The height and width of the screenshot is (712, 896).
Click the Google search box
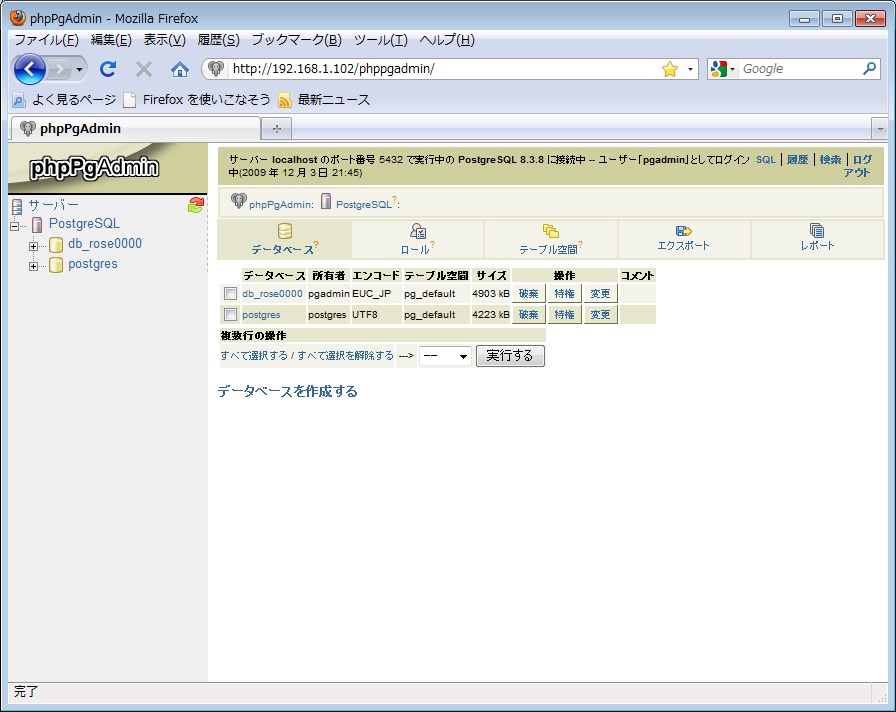tap(800, 69)
